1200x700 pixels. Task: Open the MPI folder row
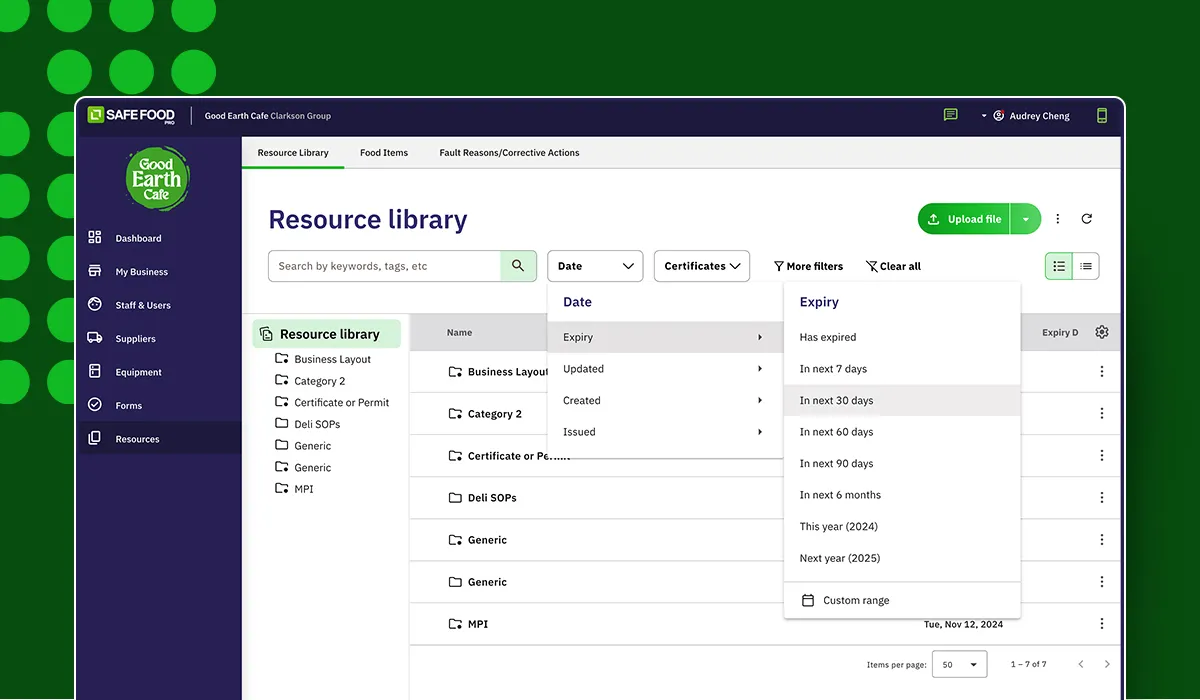765,623
